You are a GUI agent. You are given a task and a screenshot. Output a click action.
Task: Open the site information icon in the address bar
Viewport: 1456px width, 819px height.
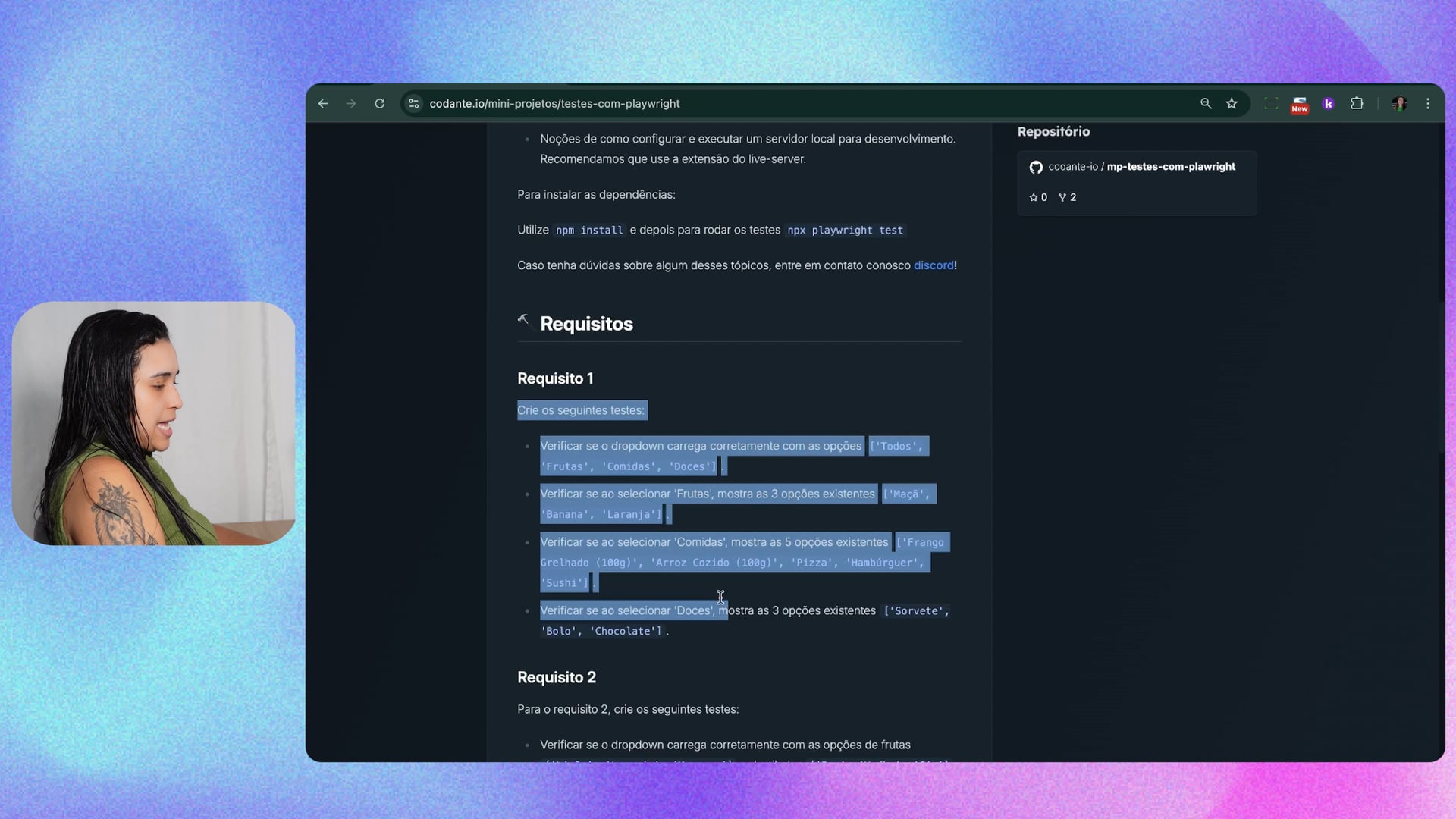(x=414, y=104)
